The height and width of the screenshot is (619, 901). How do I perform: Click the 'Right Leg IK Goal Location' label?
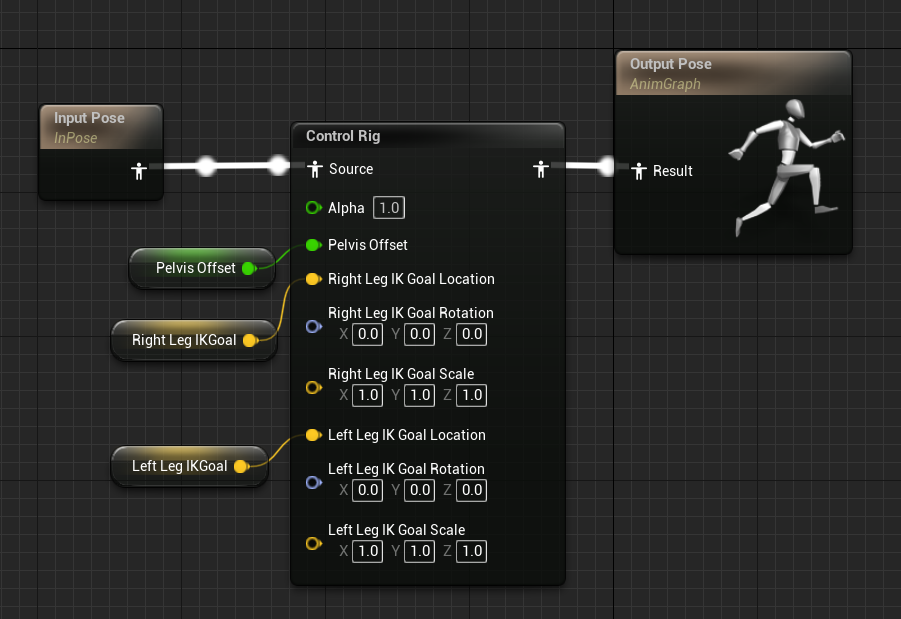tap(411, 279)
